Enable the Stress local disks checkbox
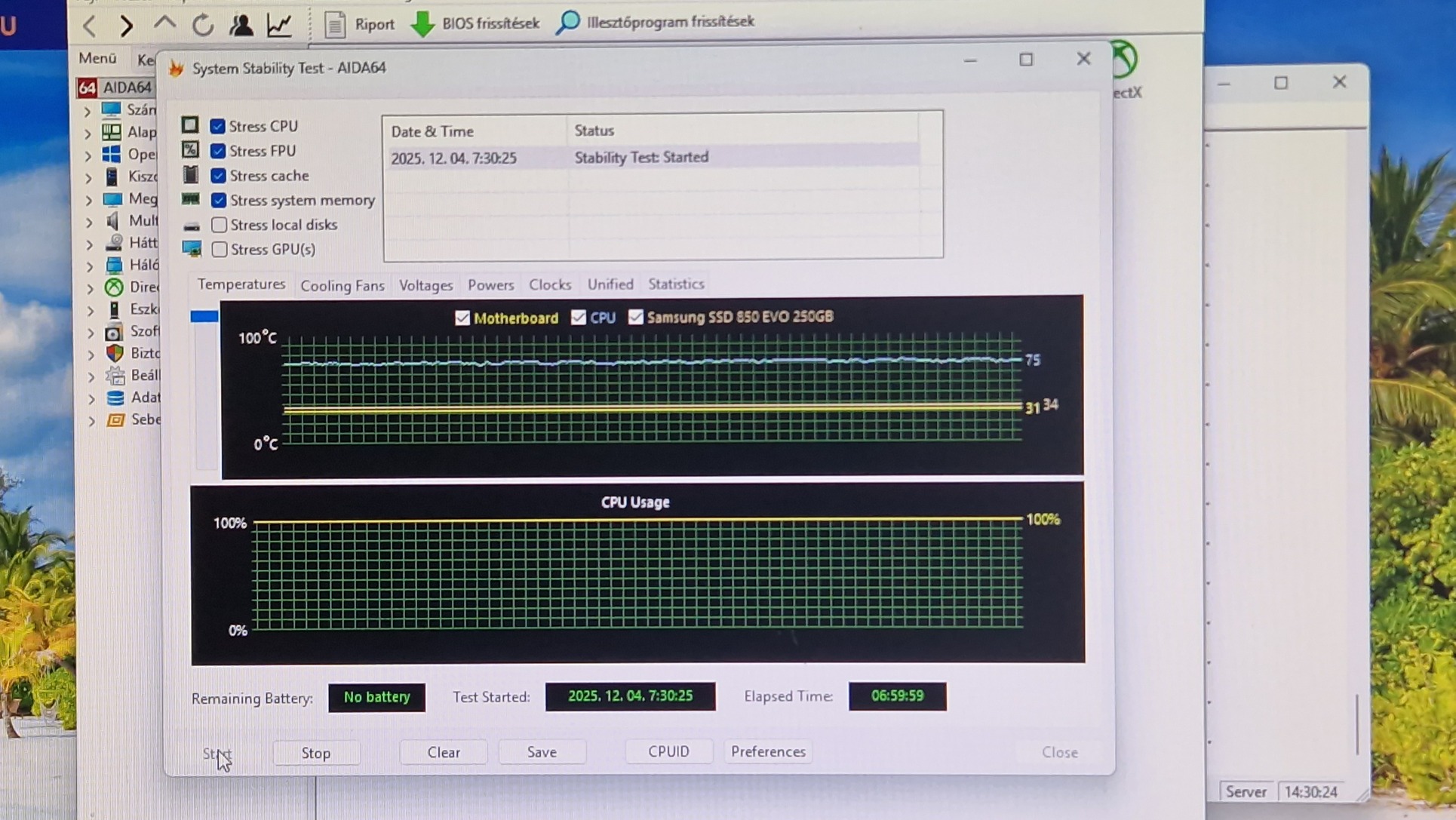Image resolution: width=1456 pixels, height=820 pixels. 220,225
